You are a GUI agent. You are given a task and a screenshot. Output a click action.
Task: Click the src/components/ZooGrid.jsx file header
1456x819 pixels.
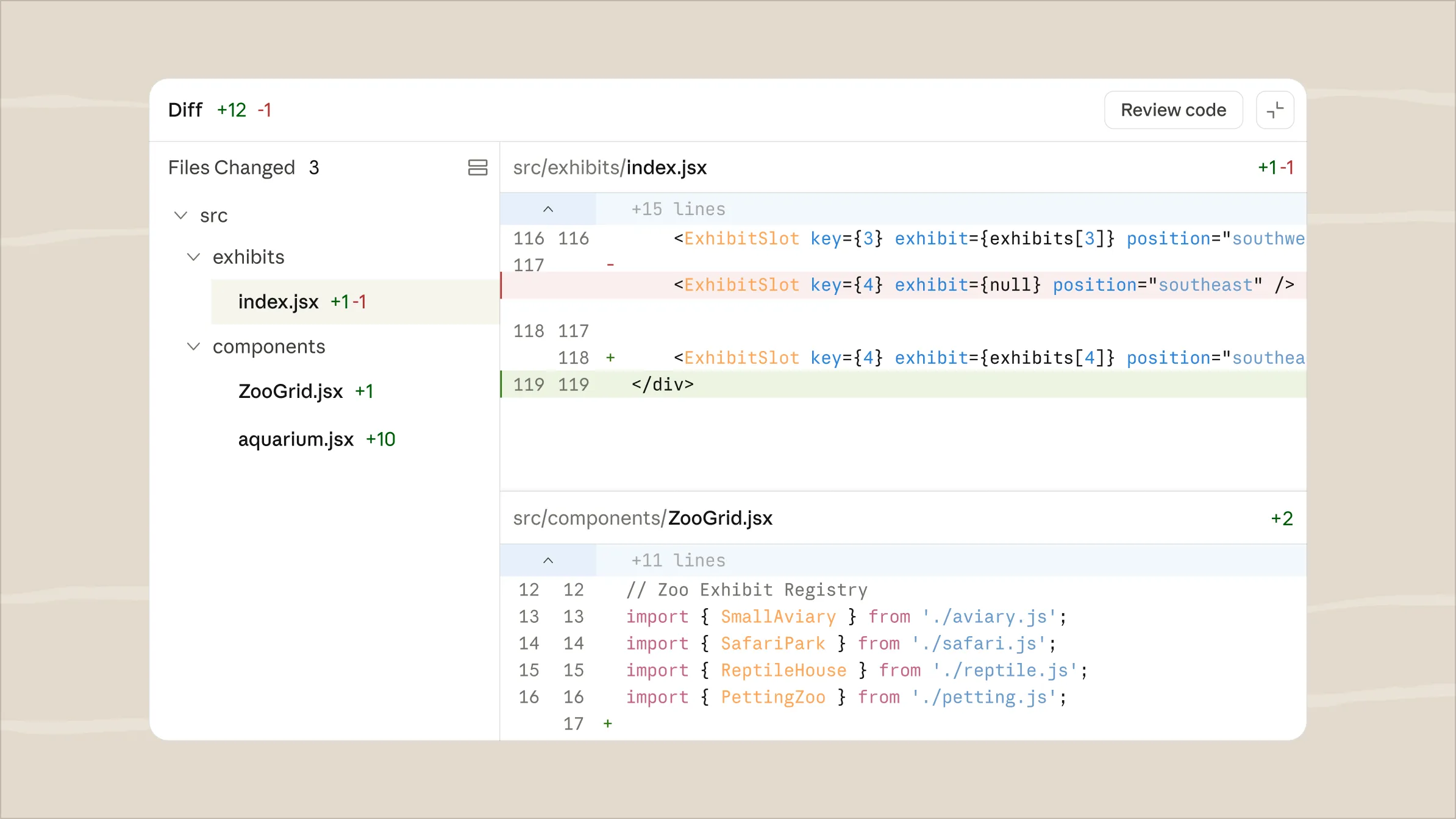pos(643,519)
